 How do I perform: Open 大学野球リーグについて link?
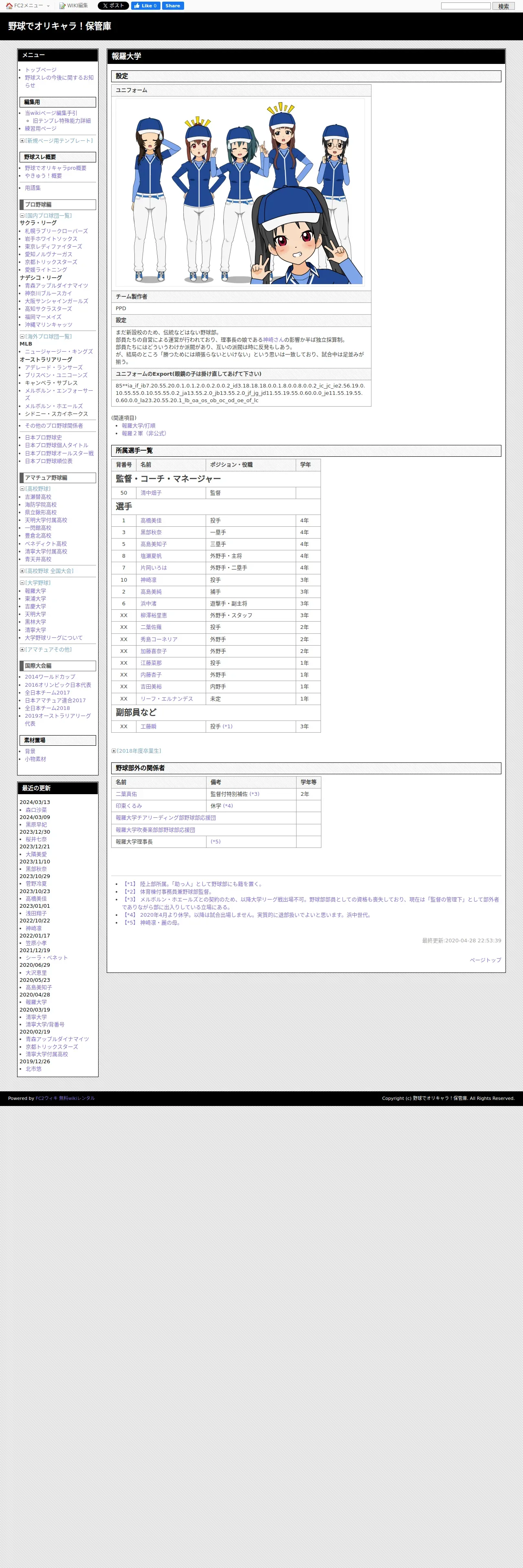pos(54,638)
